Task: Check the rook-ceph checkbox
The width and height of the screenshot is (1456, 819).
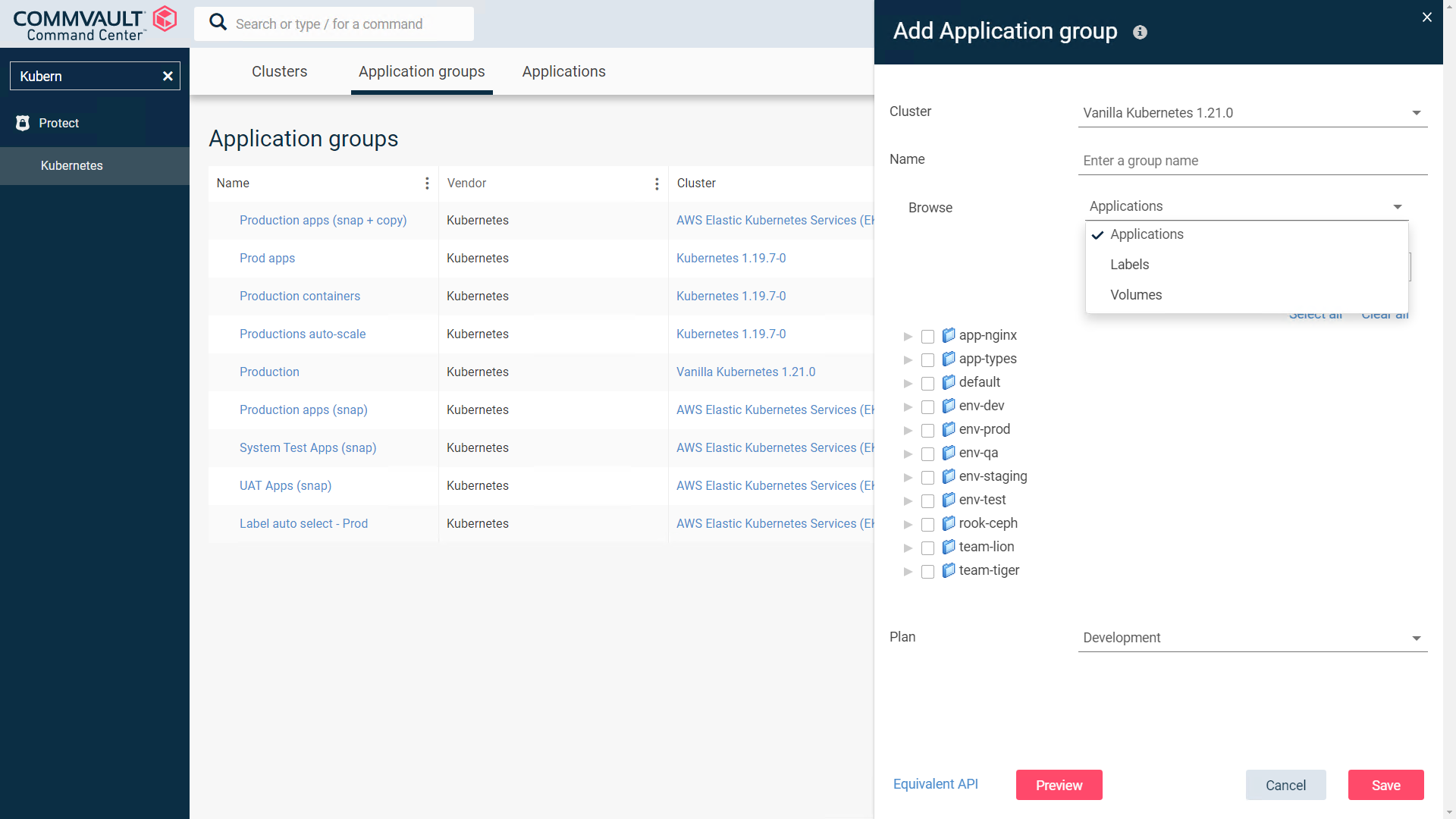Action: (x=927, y=525)
